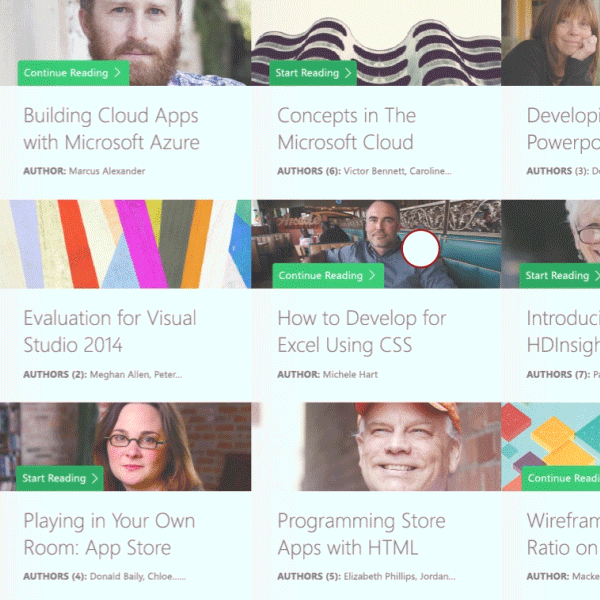Click Start Reading on Concepts in The Microsoft Cloud
The width and height of the screenshot is (600, 600).
313,73
